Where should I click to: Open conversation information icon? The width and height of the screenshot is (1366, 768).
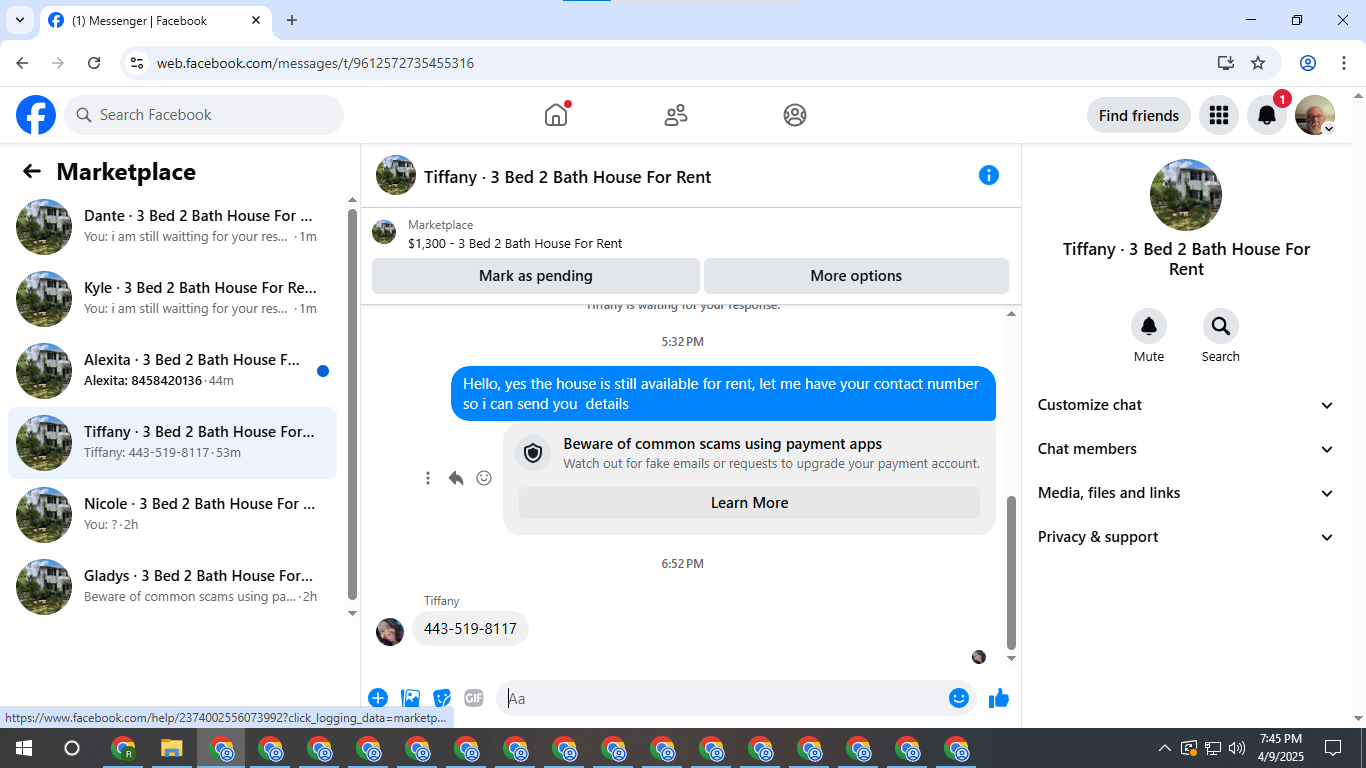989,175
